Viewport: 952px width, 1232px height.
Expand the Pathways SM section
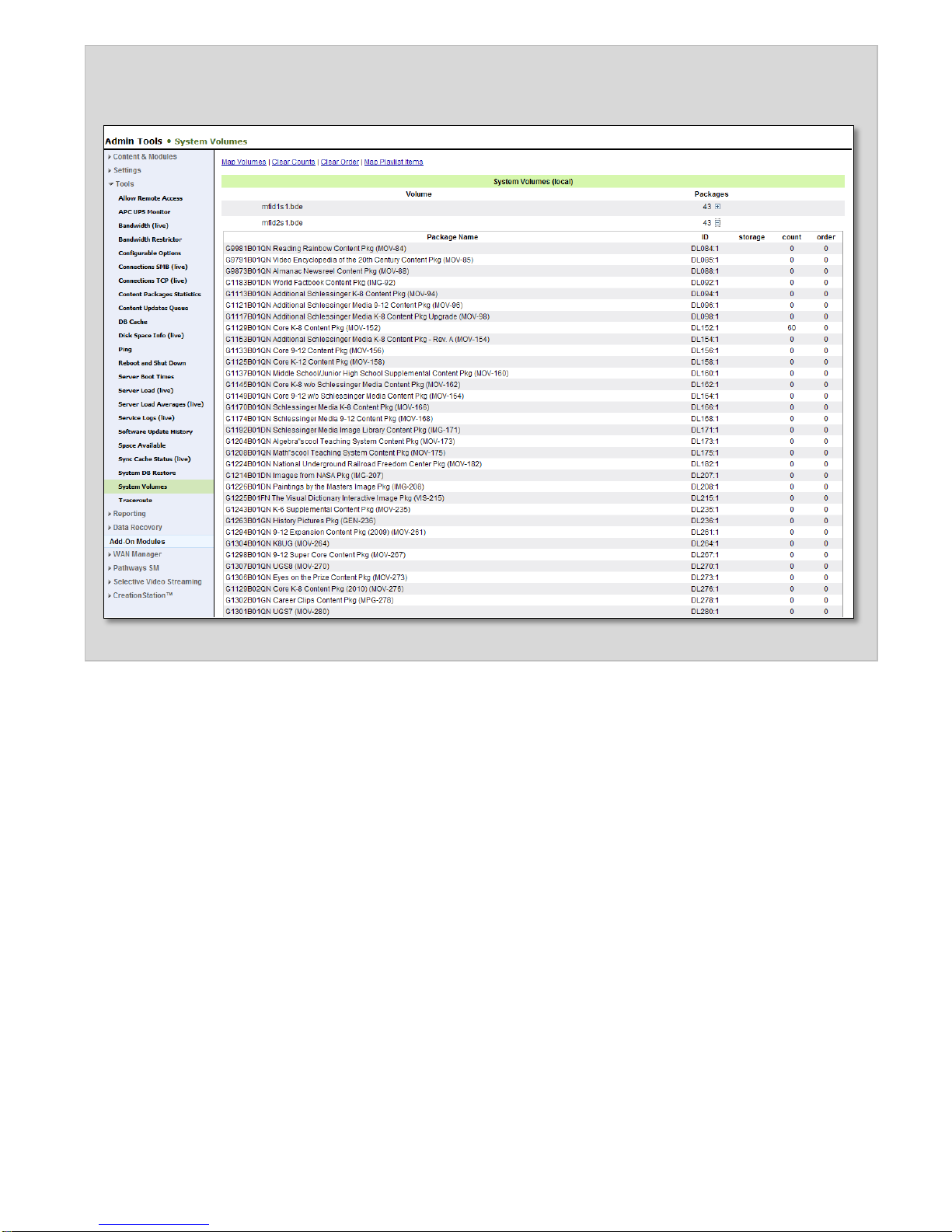click(136, 568)
